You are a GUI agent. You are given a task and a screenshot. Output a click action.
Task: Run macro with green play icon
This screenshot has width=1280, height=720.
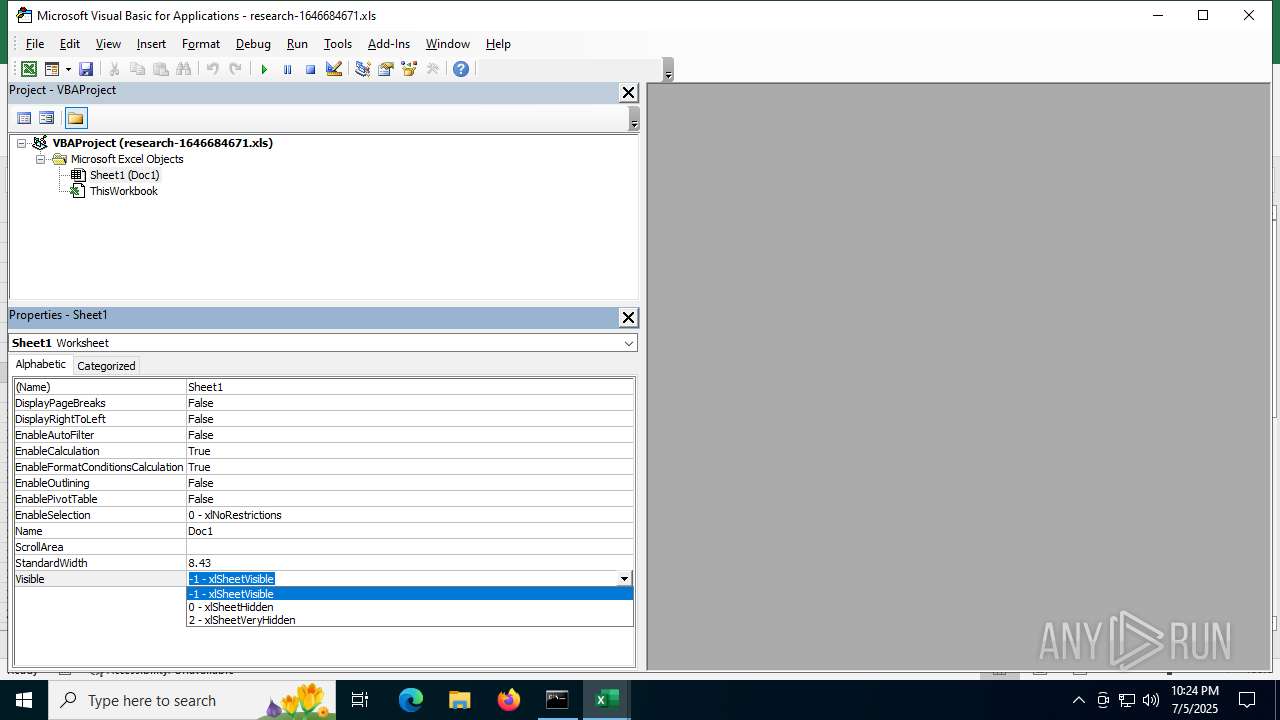pyautogui.click(x=264, y=69)
